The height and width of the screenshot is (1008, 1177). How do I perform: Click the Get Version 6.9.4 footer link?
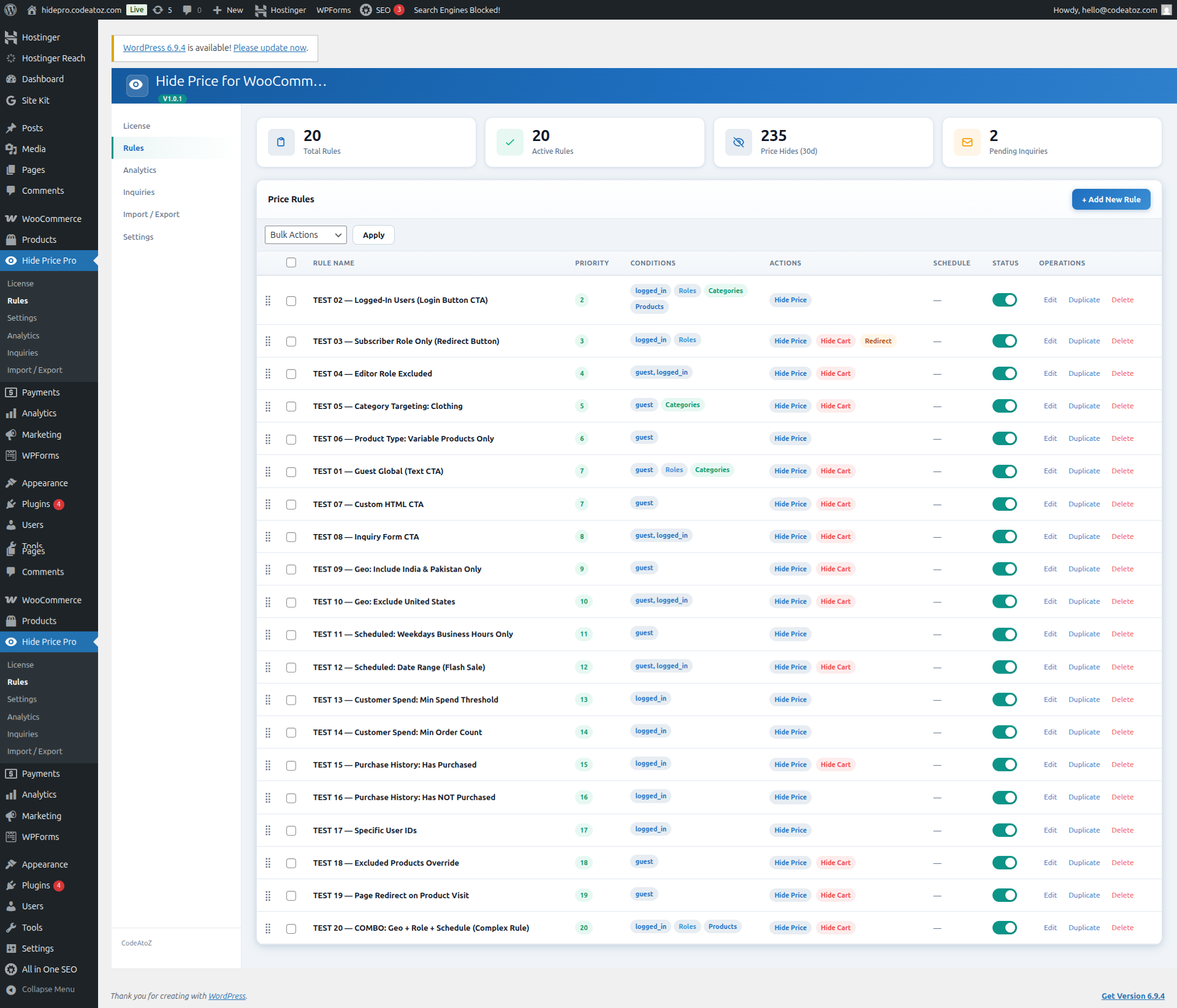pos(1133,996)
